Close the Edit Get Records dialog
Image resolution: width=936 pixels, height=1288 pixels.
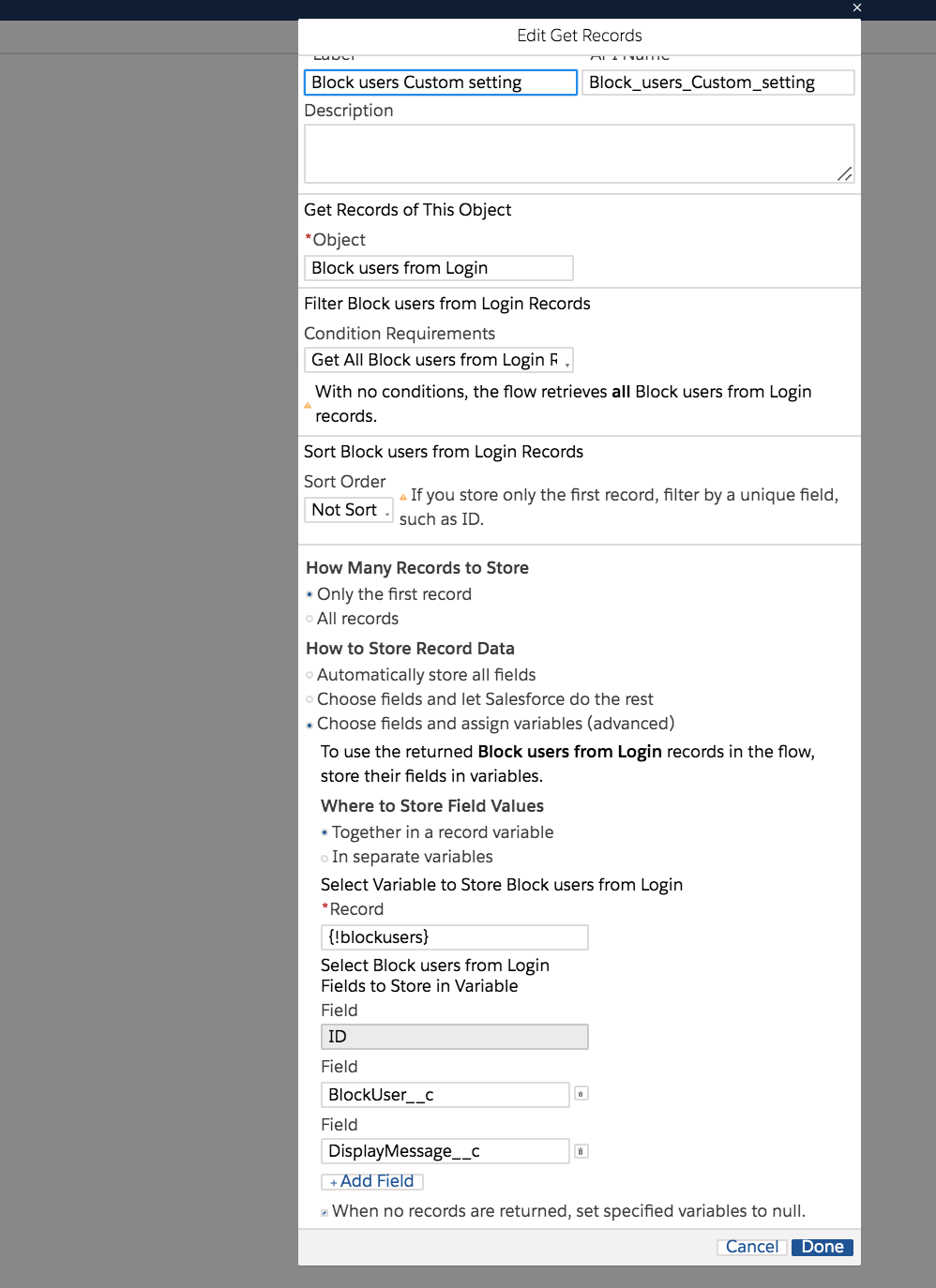click(x=856, y=7)
